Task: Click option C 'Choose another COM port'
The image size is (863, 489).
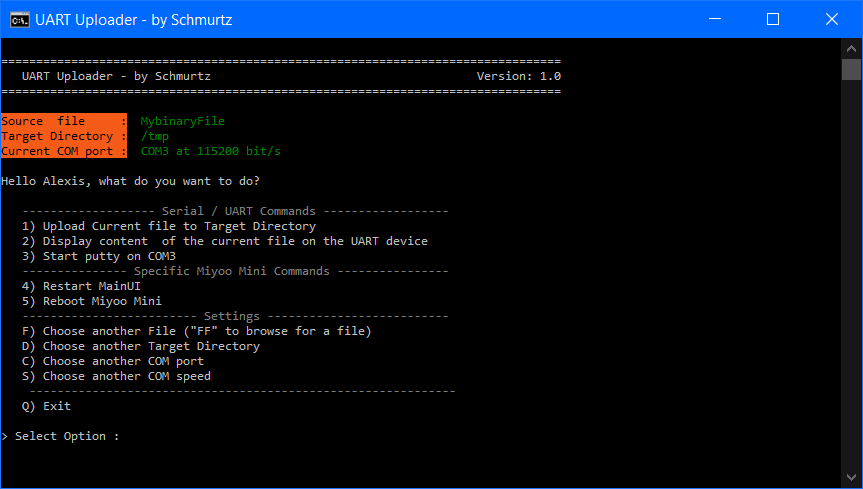Action: coord(113,361)
